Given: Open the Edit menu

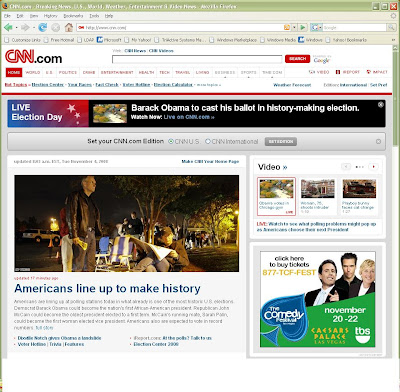Looking at the screenshot, I should (x=20, y=16).
